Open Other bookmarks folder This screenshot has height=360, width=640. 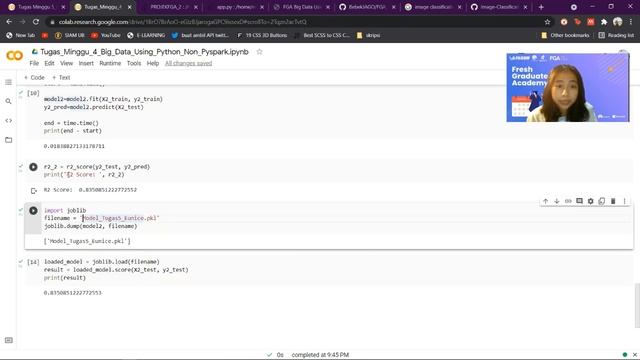[x=565, y=36]
